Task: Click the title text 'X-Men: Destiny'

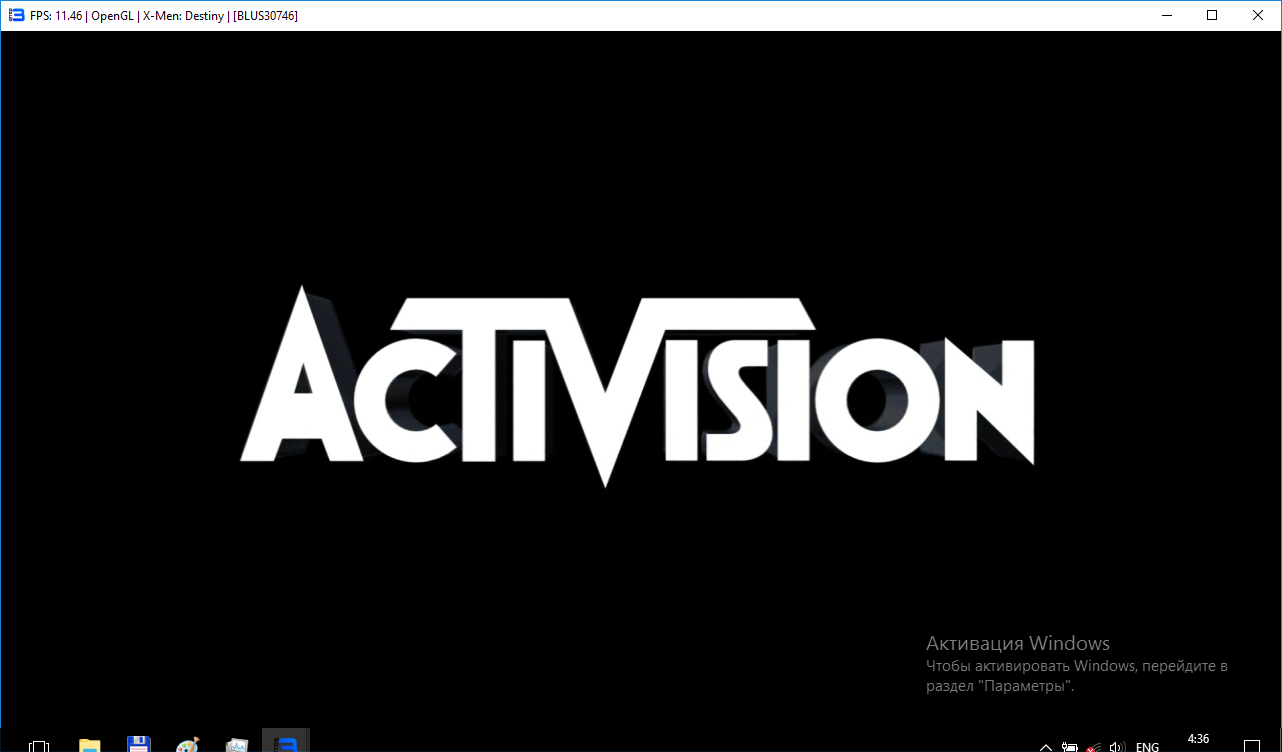Action: click(x=184, y=16)
